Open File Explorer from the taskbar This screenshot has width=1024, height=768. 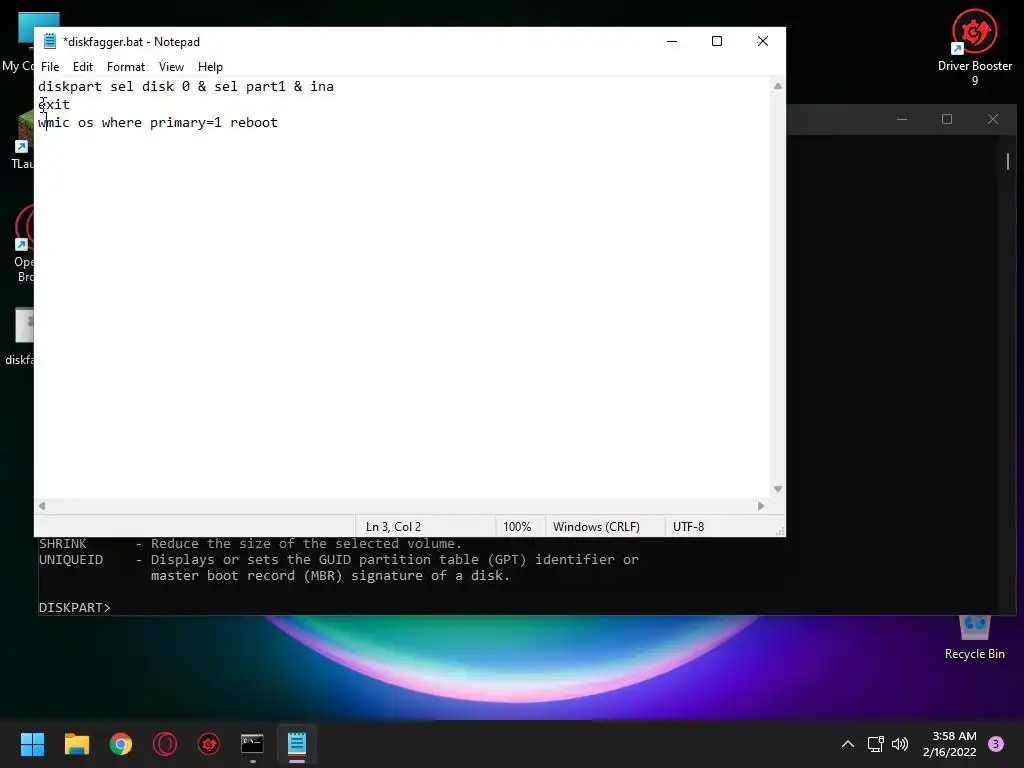76,744
